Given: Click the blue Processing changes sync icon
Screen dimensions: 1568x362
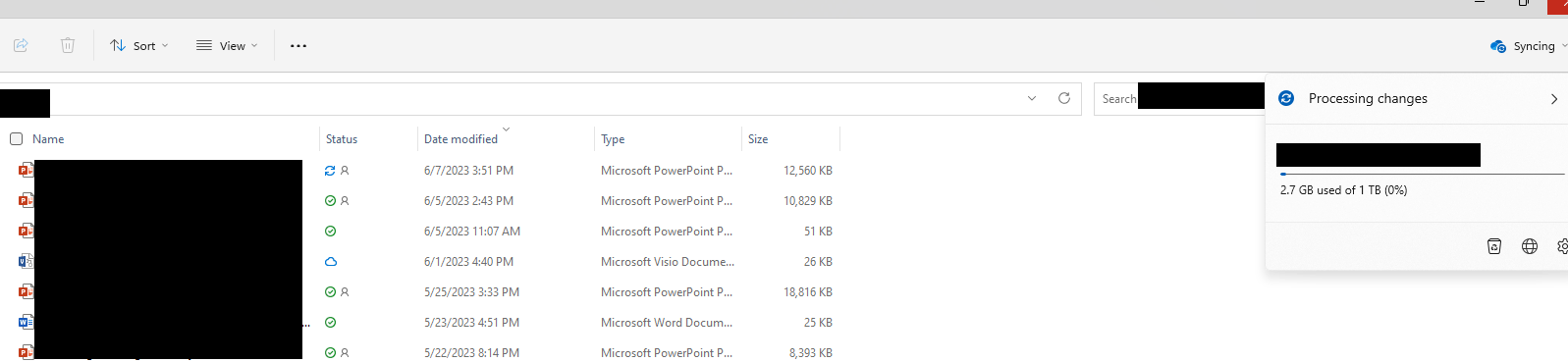Looking at the screenshot, I should pos(1286,98).
